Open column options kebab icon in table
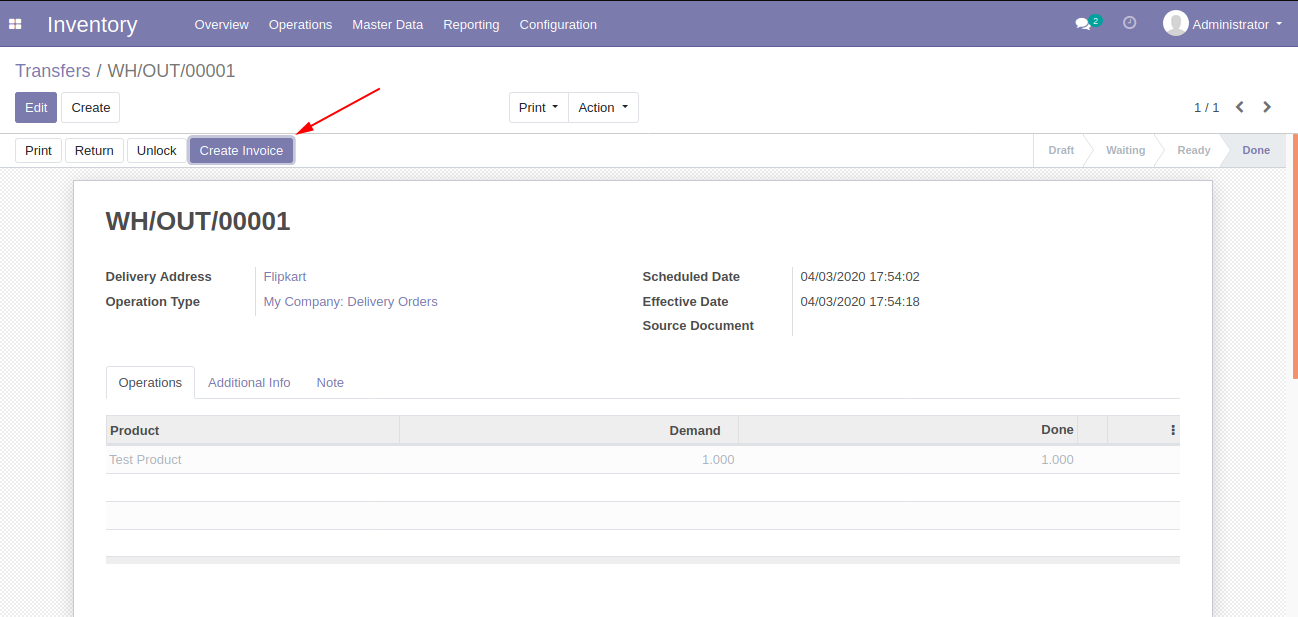The height and width of the screenshot is (617, 1298). pos(1172,430)
